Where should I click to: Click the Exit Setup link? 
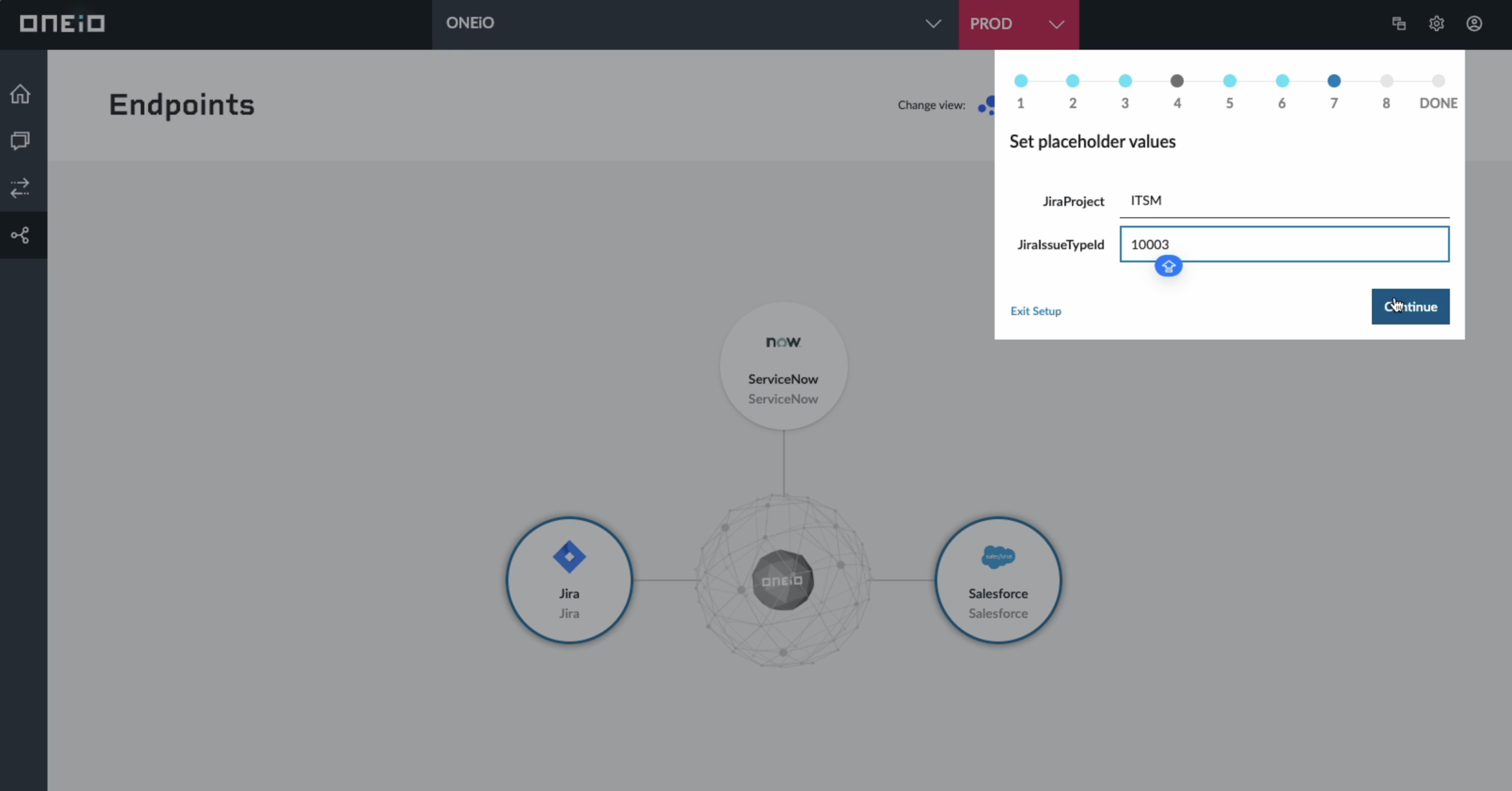click(1036, 311)
